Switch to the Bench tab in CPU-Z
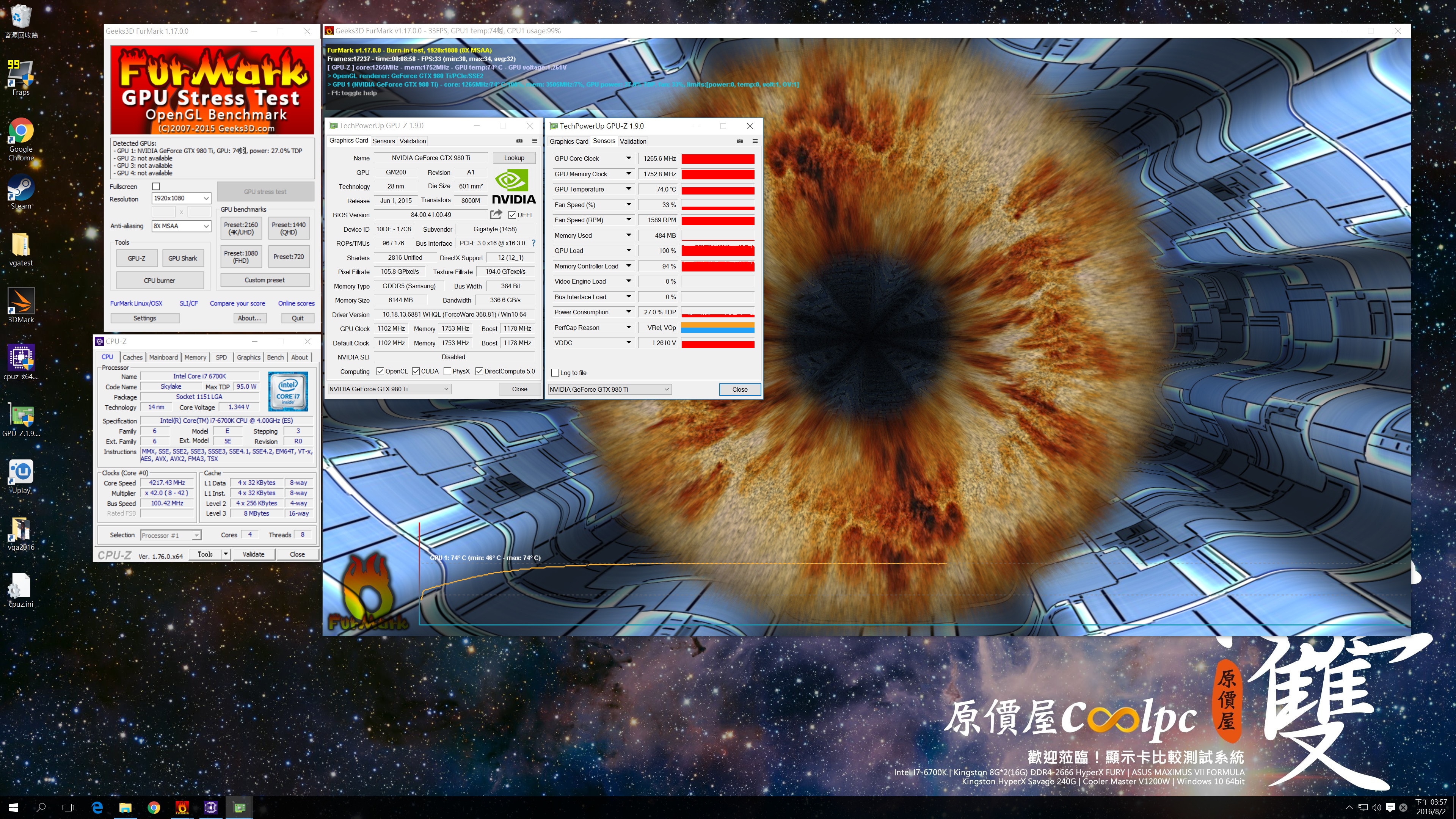This screenshot has width=1456, height=819. pos(275,357)
